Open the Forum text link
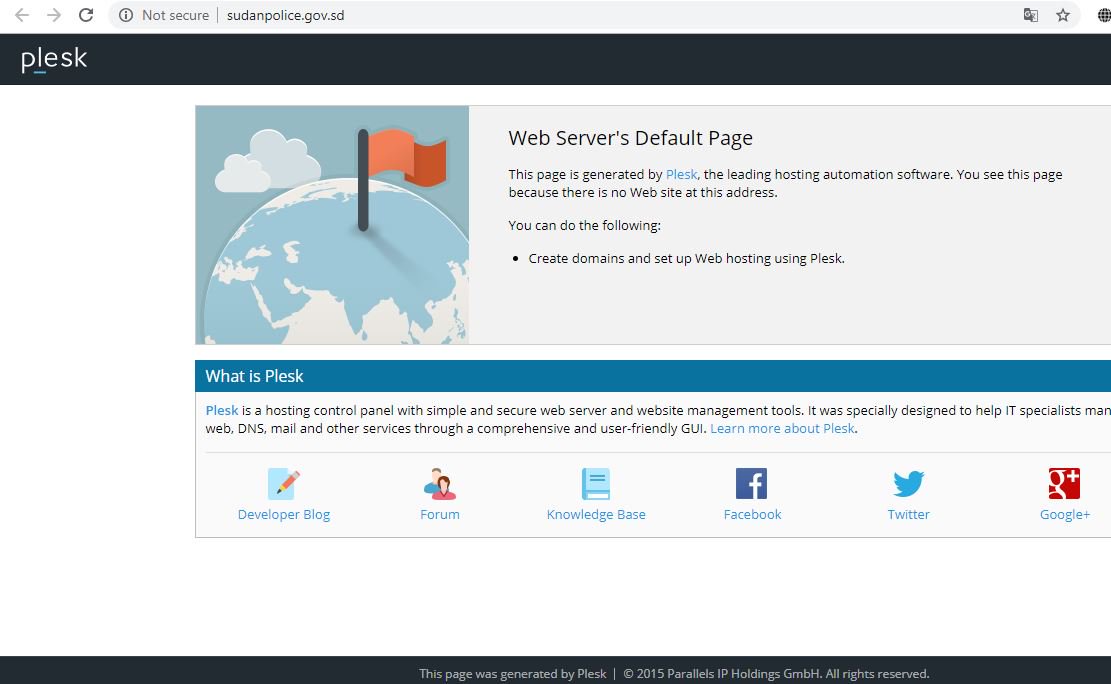Viewport: 1111px width, 684px height. pos(440,515)
